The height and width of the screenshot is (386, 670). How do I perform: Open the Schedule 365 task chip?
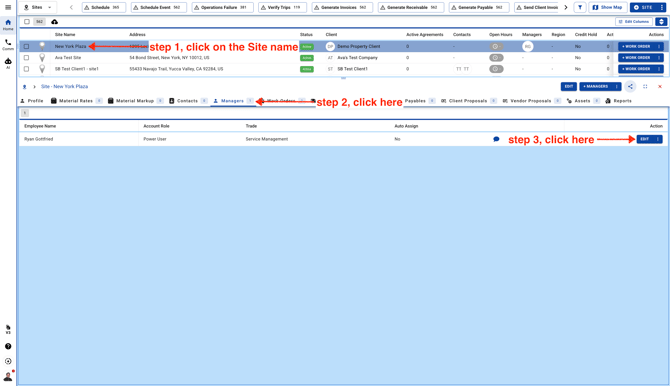coord(104,7)
